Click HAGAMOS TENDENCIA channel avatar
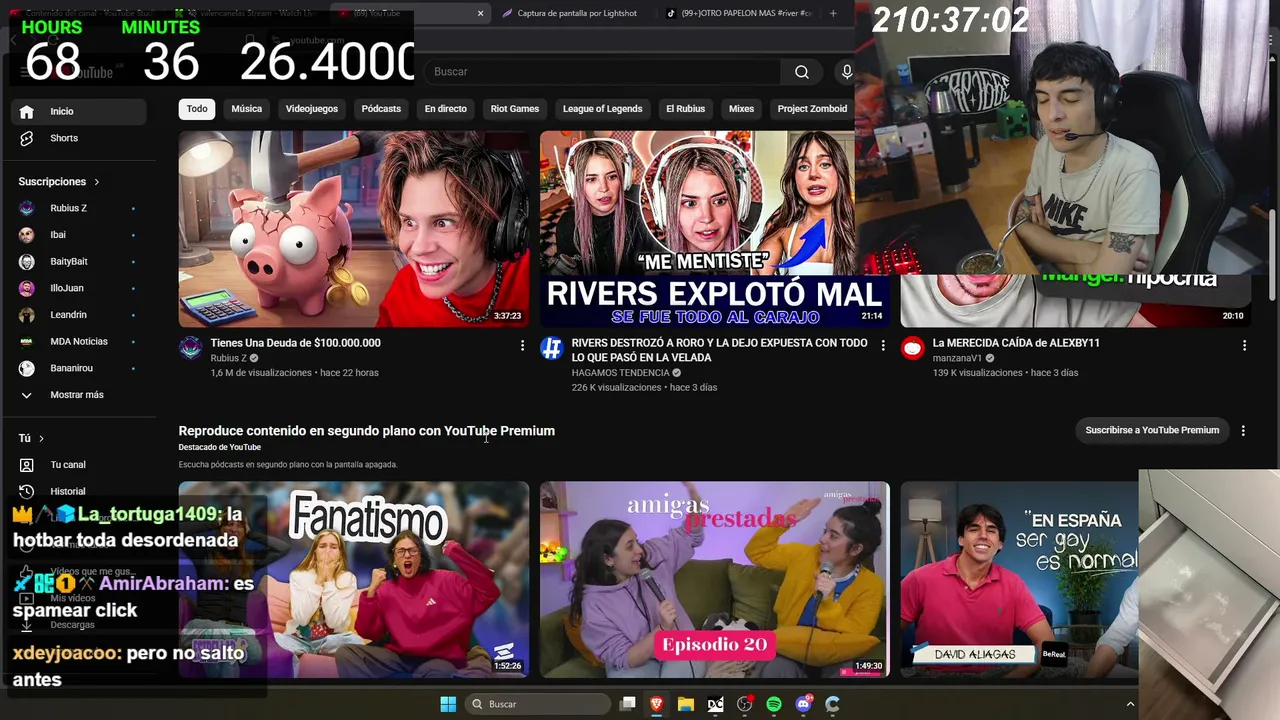The image size is (1280, 720). click(x=551, y=348)
